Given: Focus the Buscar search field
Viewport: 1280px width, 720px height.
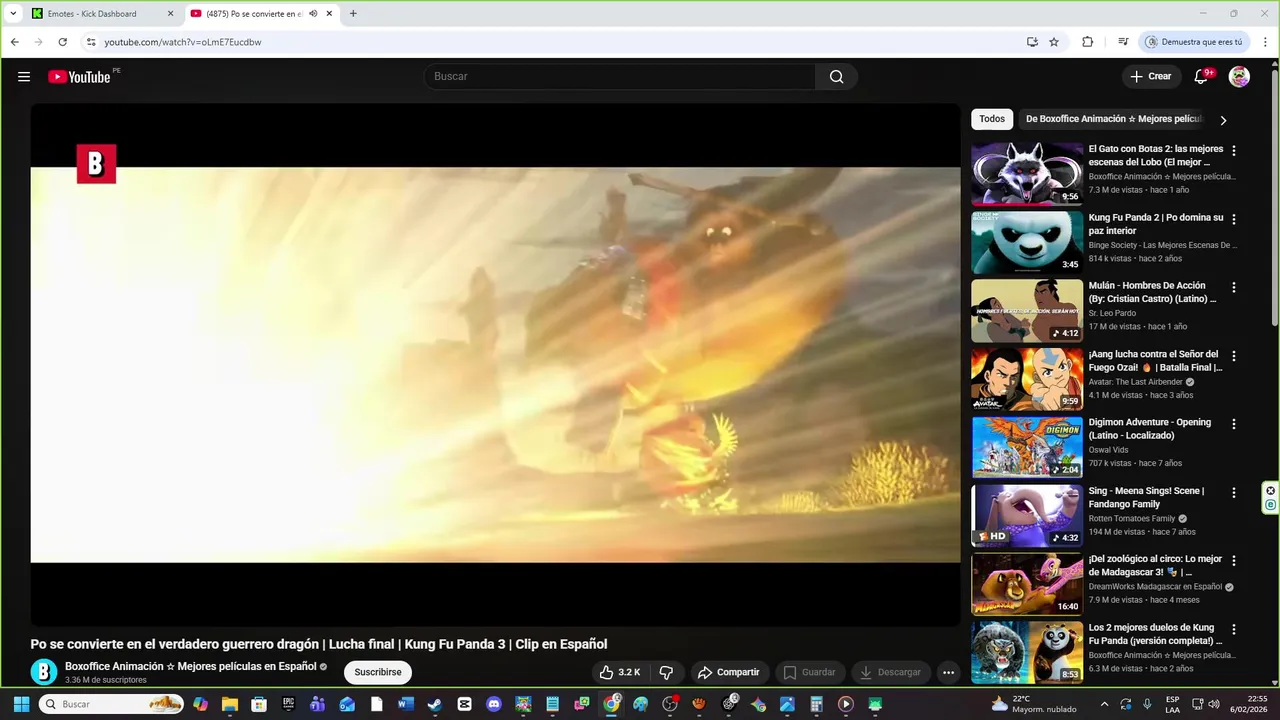Looking at the screenshot, I should point(620,77).
